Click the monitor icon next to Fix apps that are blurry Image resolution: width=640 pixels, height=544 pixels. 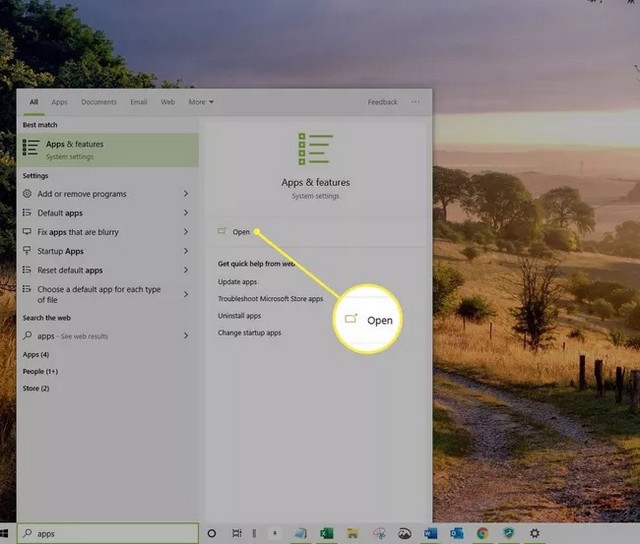pos(27,232)
